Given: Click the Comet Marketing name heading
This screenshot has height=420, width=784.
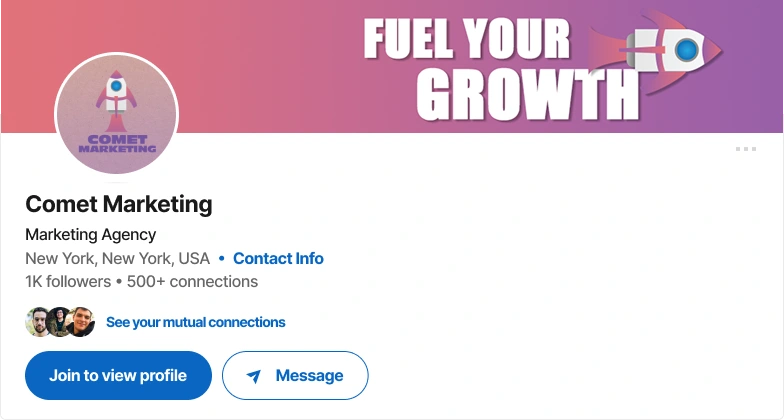Looking at the screenshot, I should 119,204.
